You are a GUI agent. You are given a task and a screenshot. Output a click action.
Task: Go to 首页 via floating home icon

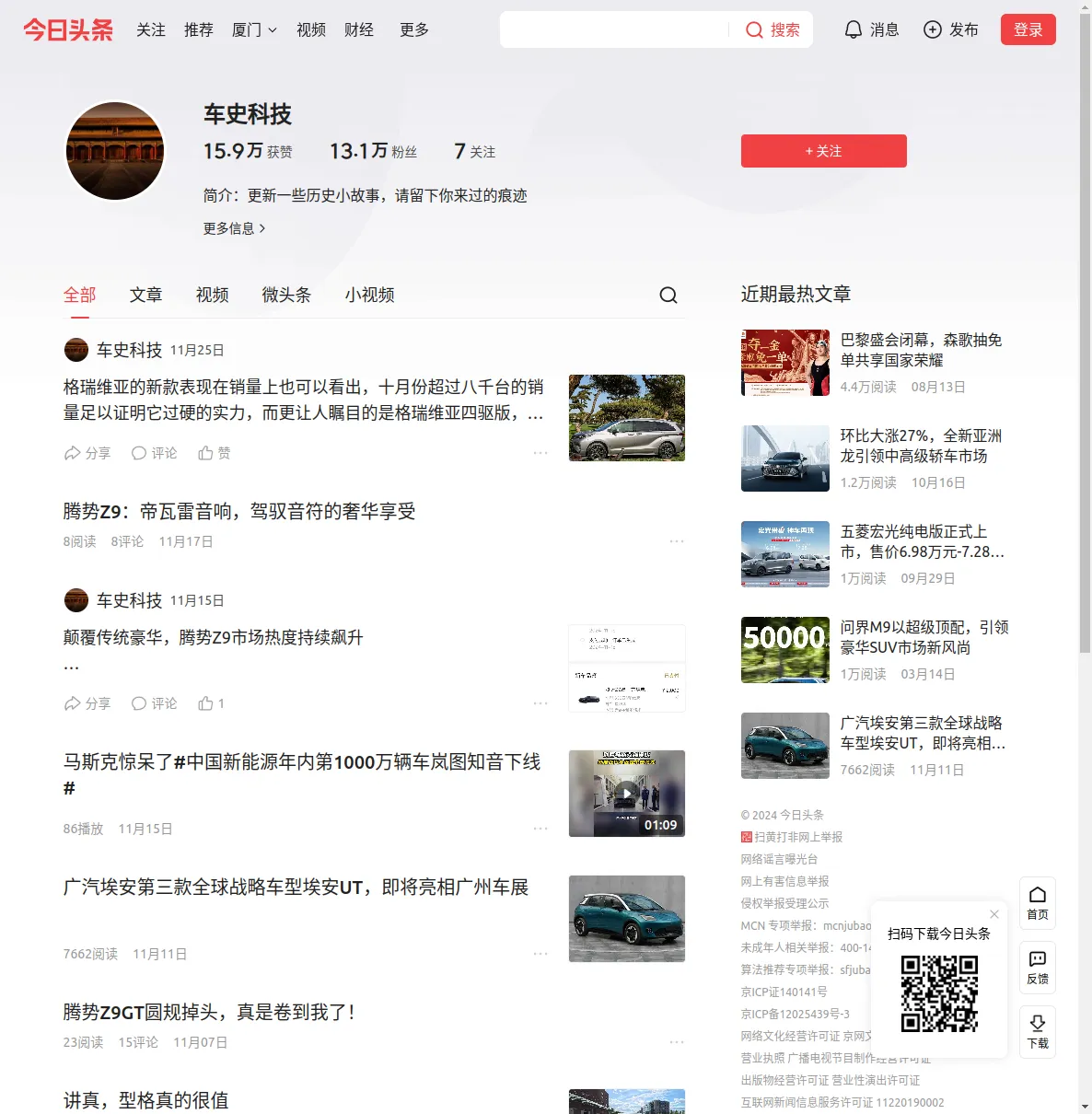1038,903
